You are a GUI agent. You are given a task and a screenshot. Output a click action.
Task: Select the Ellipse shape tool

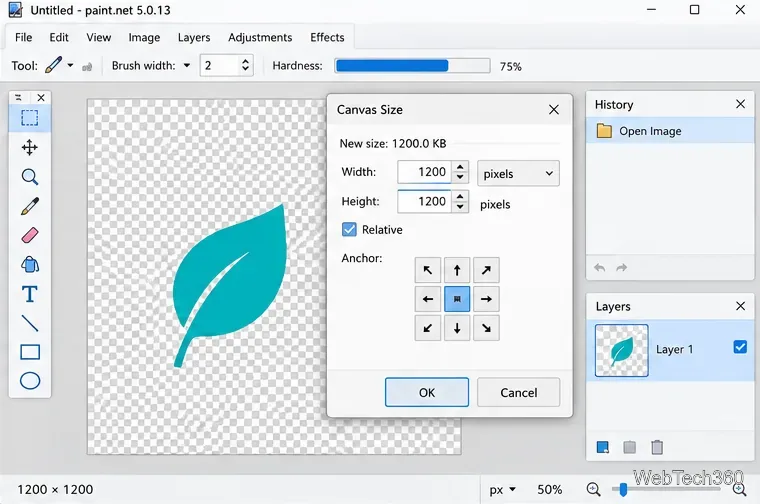pos(30,381)
